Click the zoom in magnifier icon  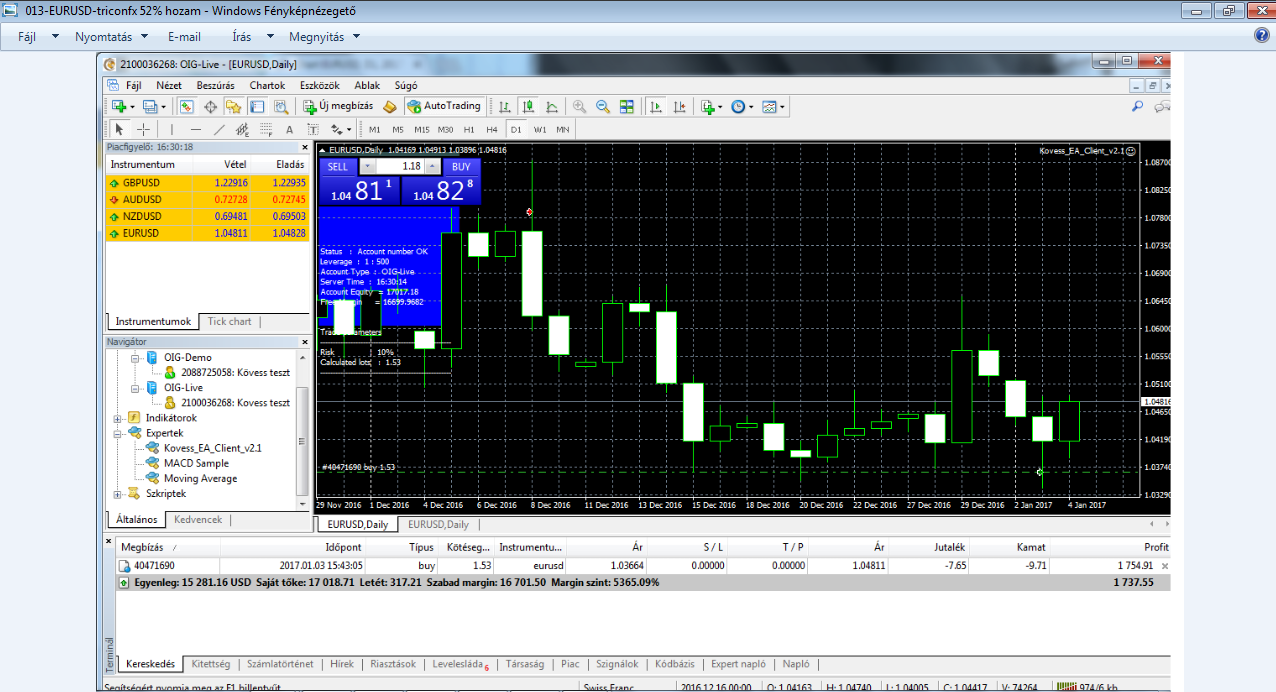coord(579,106)
